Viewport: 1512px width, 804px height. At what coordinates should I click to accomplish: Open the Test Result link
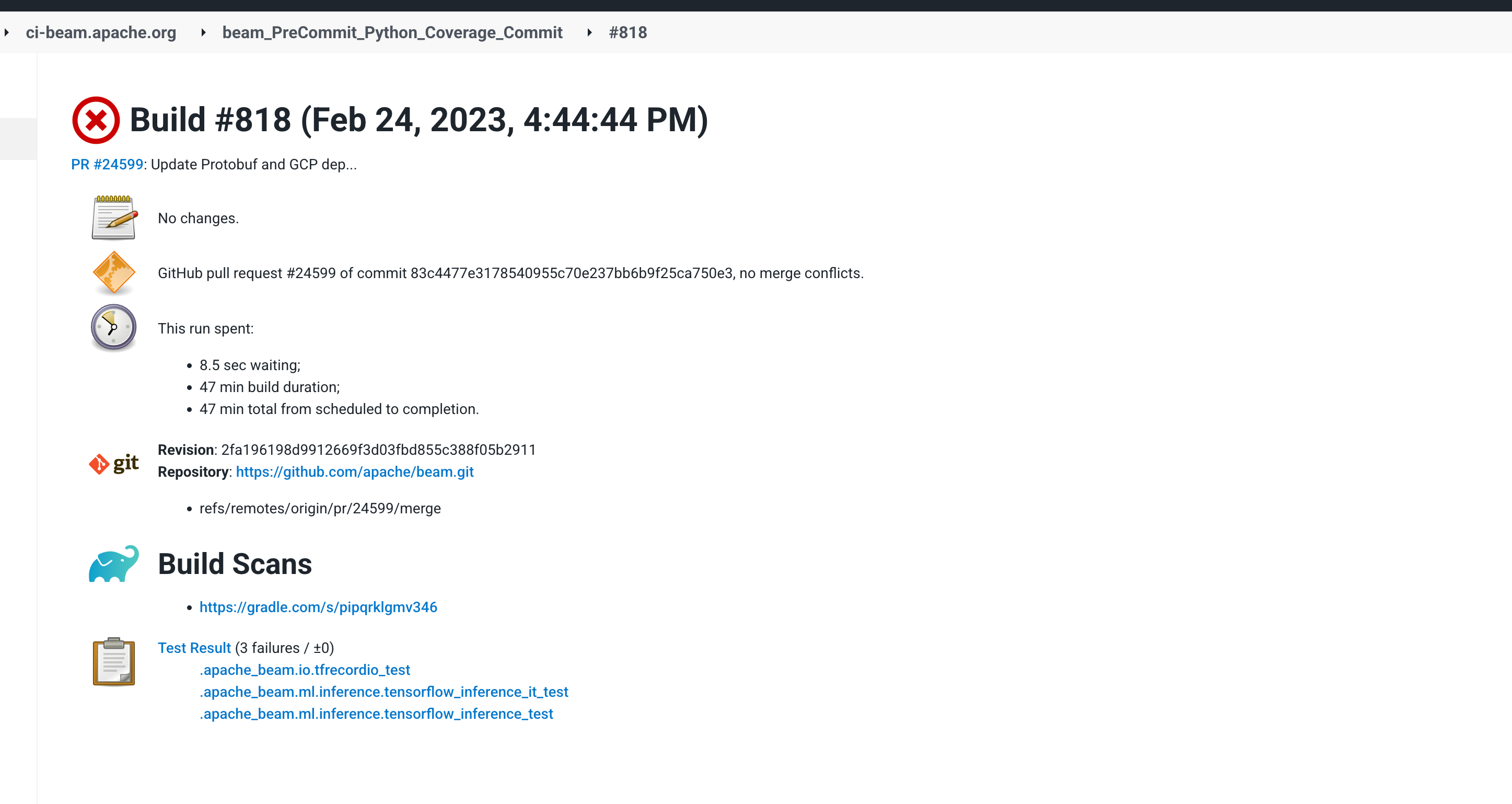194,648
